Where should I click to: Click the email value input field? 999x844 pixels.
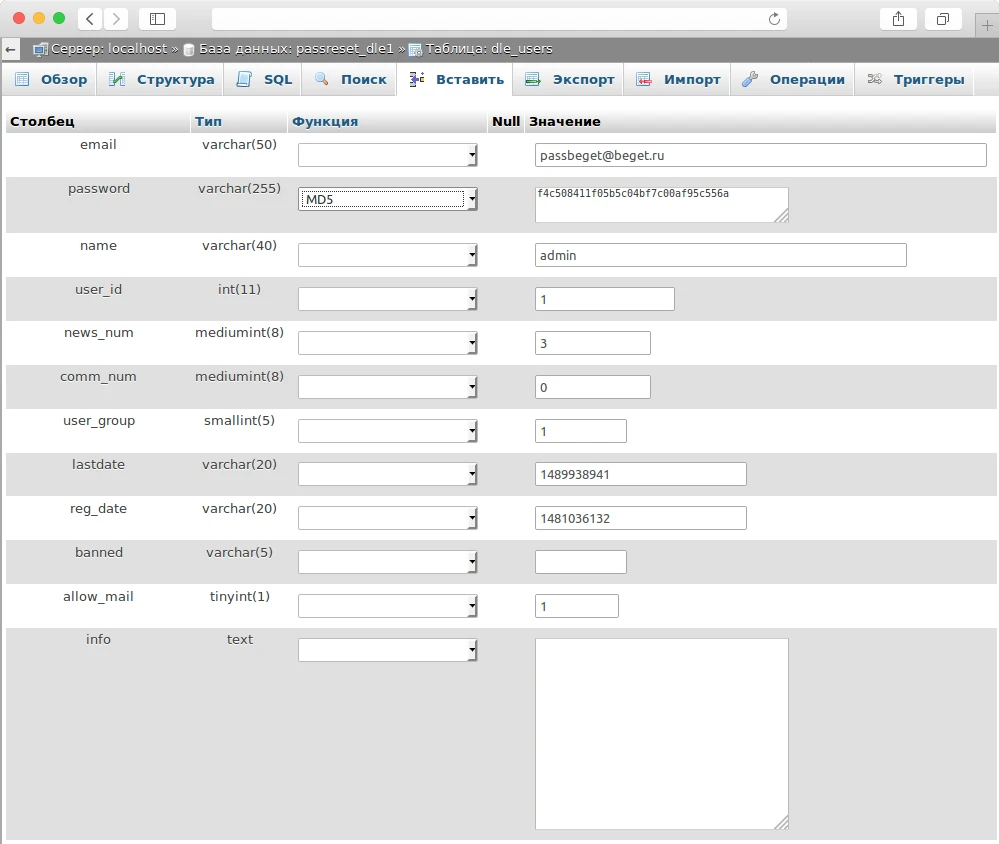(760, 155)
